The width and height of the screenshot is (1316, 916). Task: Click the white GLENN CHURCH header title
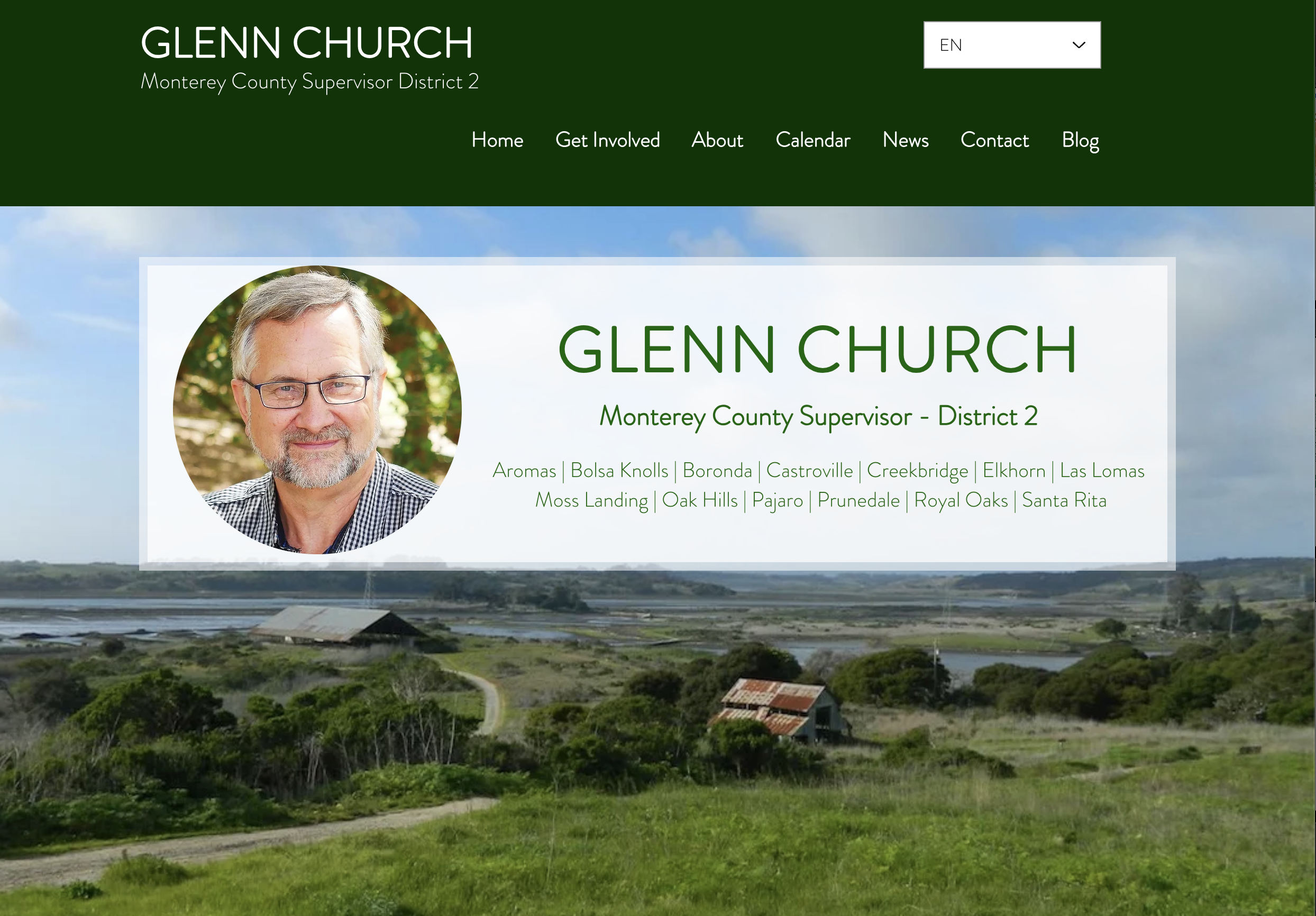[307, 43]
